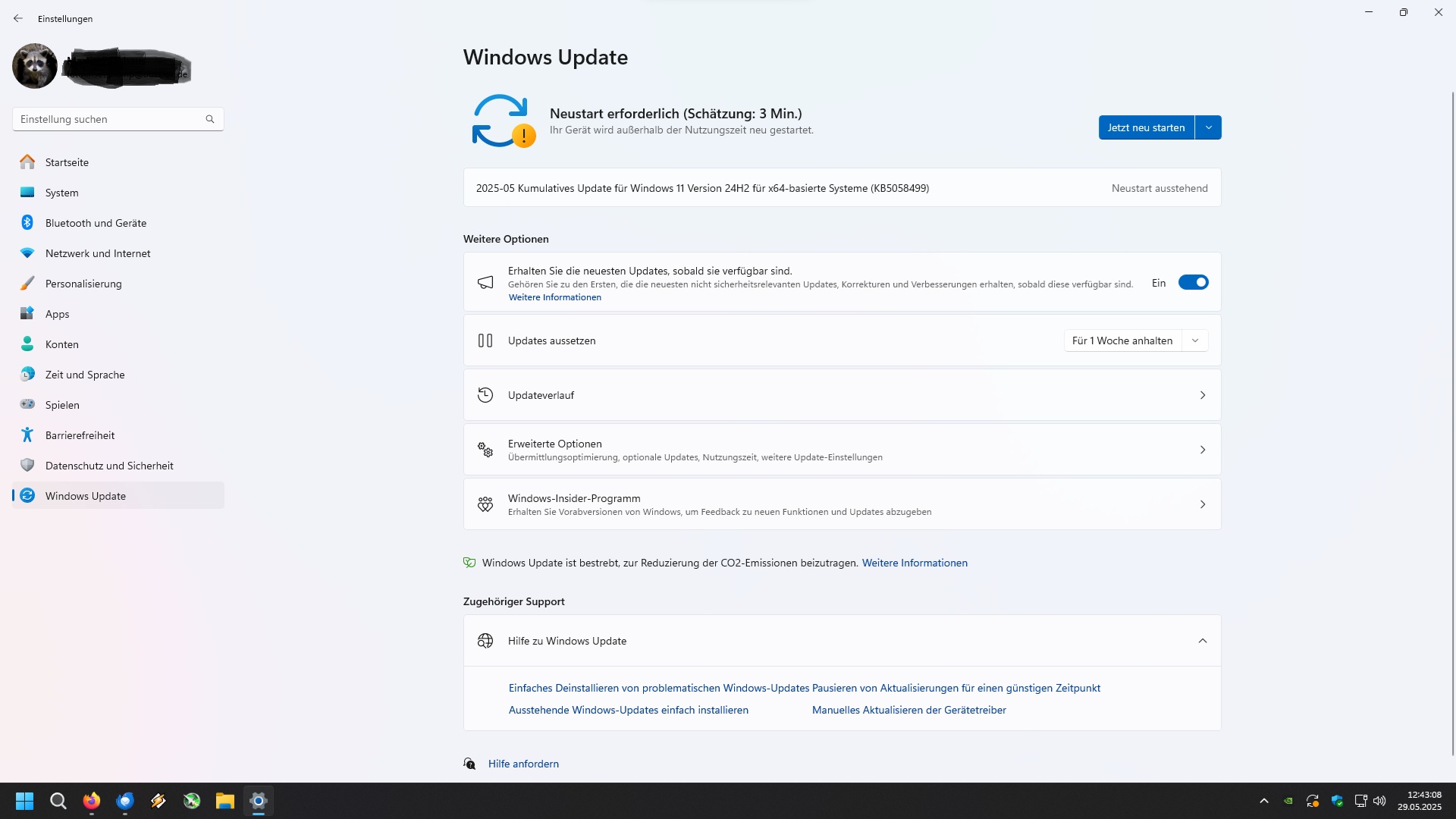
Task: Click the page vertical scrollbar
Action: 1452,425
